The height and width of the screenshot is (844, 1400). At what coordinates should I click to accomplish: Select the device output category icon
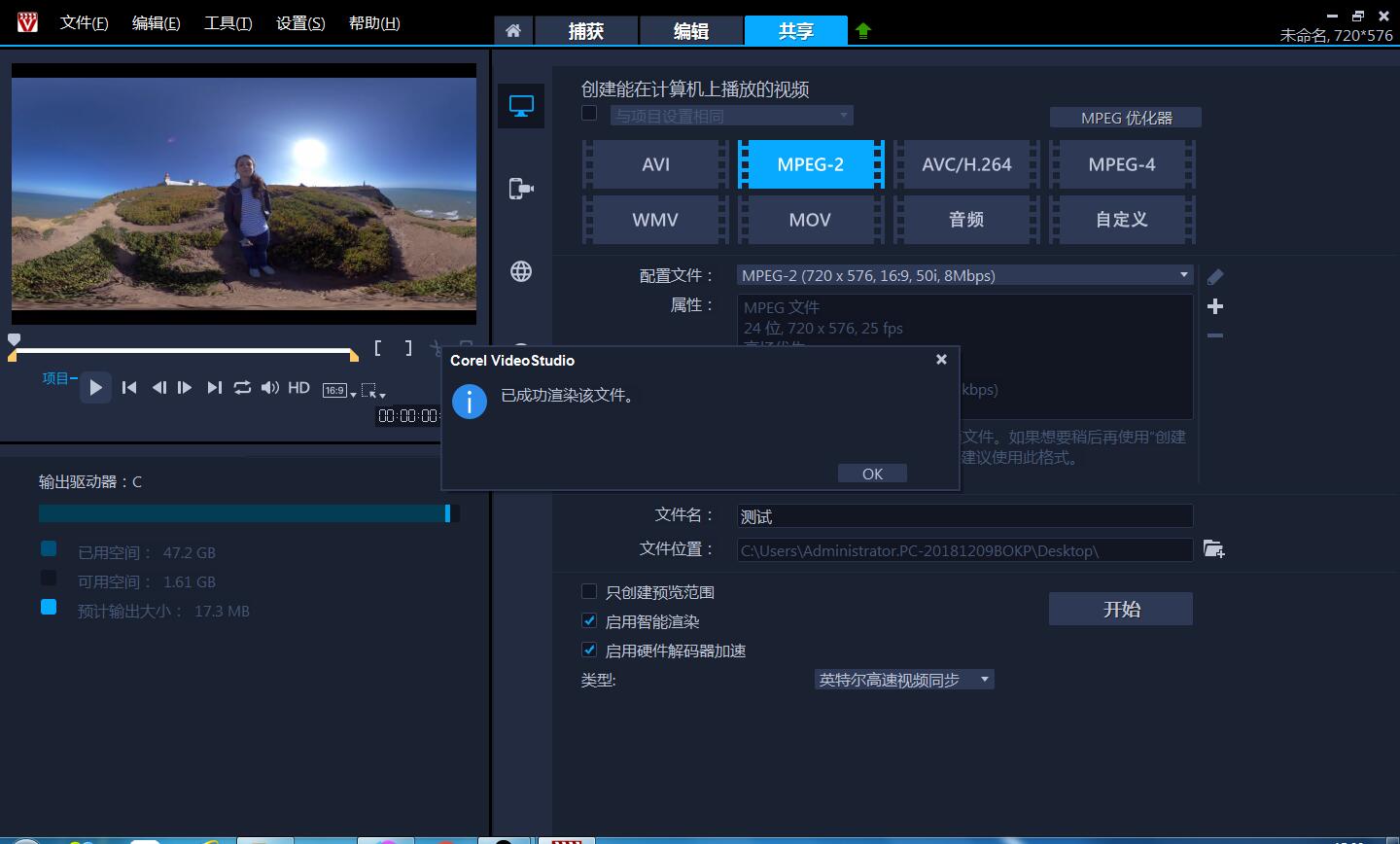coord(521,189)
